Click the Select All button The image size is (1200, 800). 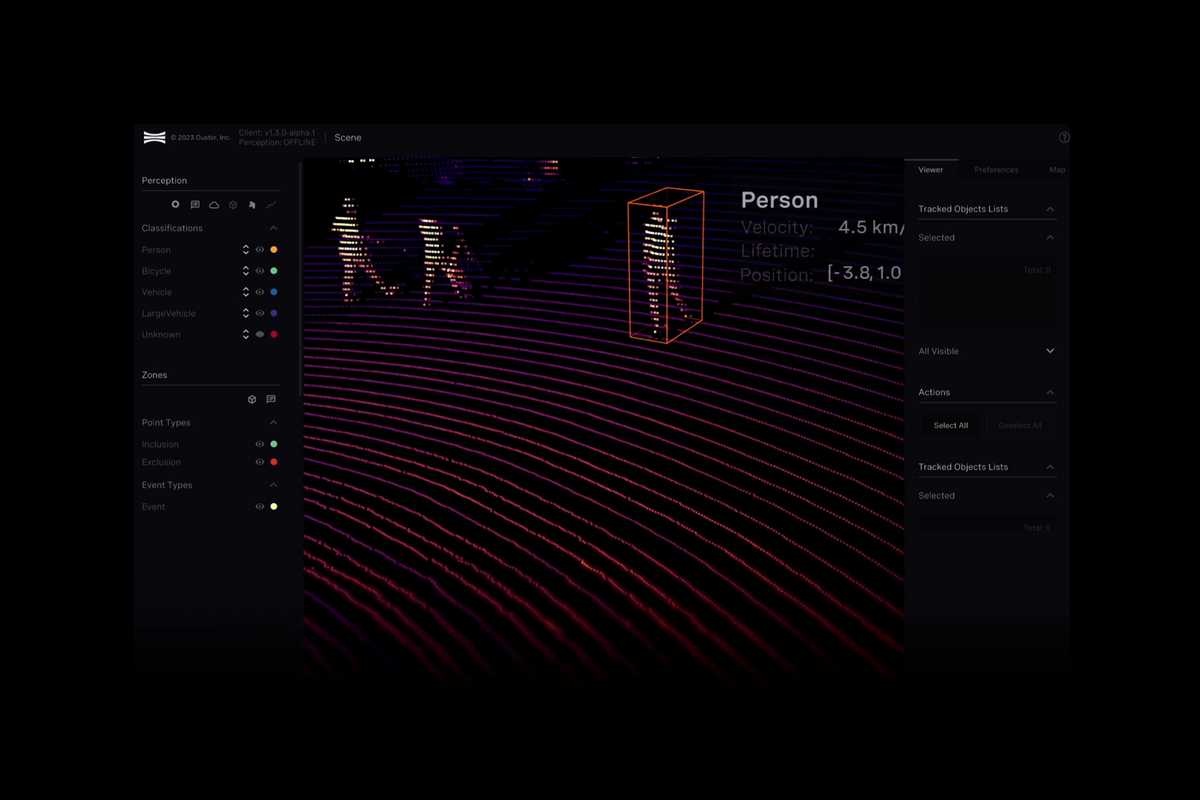[x=951, y=426]
